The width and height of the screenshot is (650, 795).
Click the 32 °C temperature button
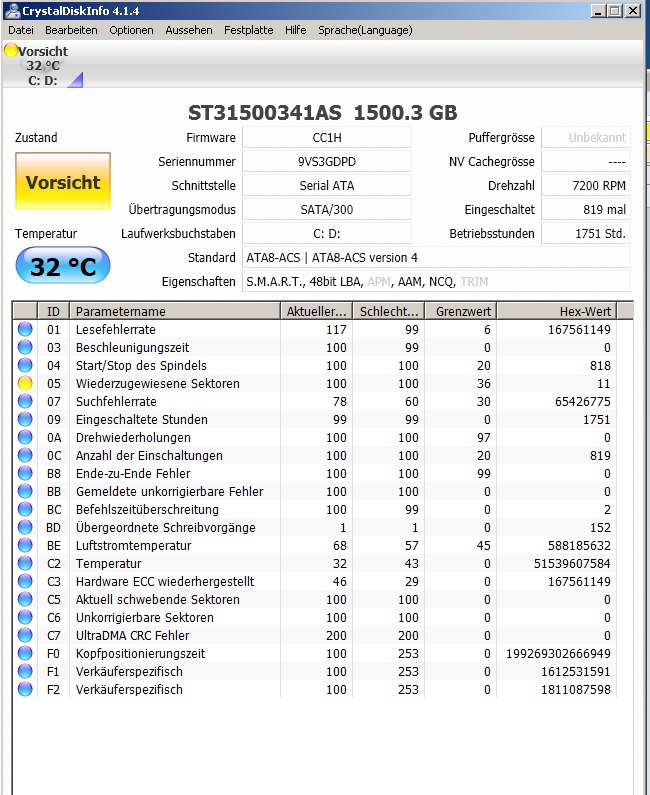point(63,266)
